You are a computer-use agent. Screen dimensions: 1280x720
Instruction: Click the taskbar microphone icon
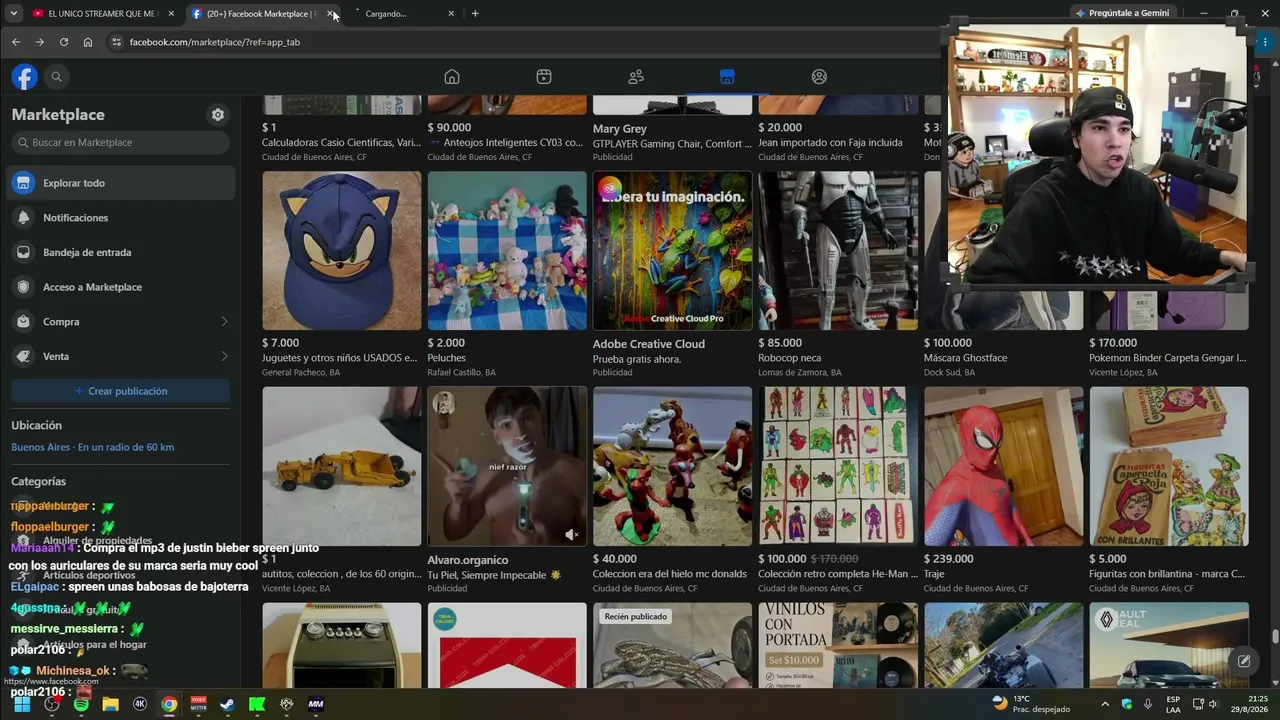[1148, 704]
